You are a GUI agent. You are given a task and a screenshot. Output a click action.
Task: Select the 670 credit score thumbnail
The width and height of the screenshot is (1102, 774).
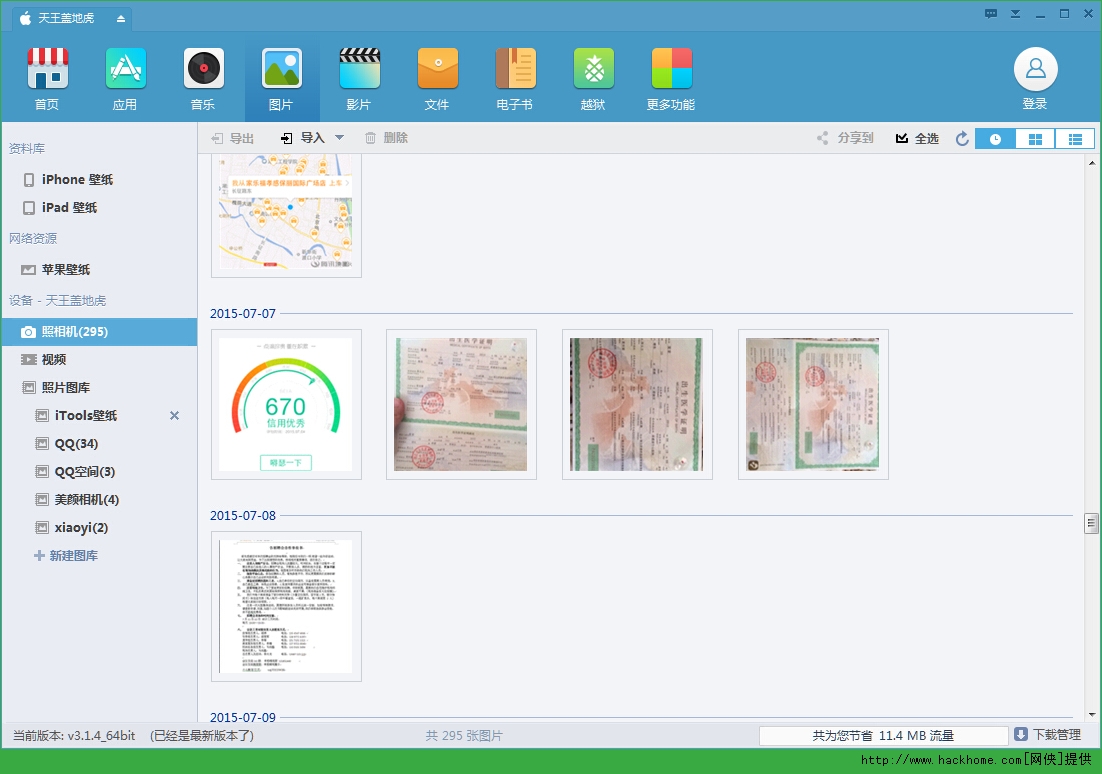click(x=286, y=404)
